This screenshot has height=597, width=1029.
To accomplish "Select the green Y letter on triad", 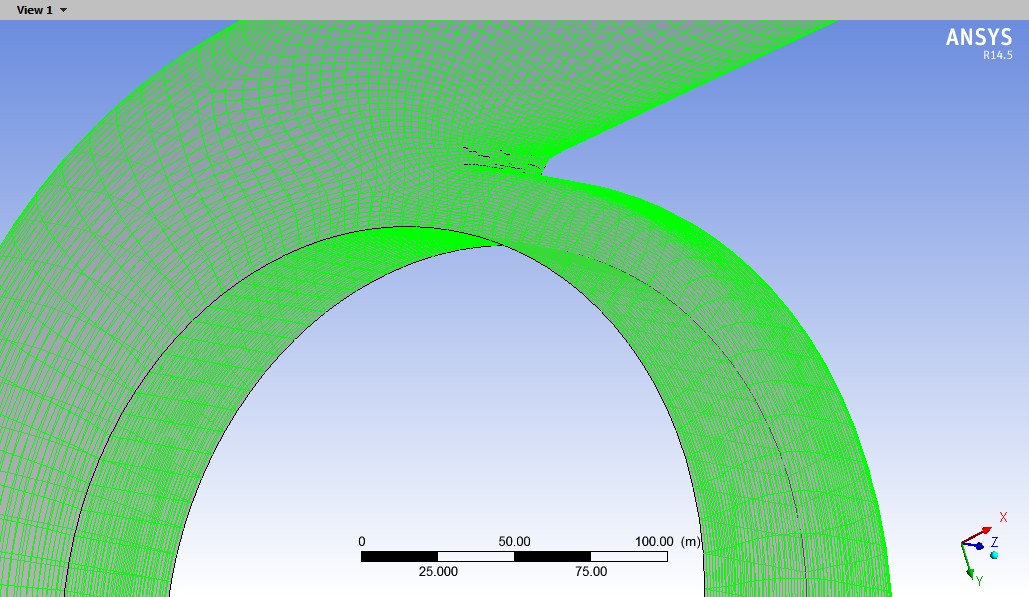I will (979, 581).
